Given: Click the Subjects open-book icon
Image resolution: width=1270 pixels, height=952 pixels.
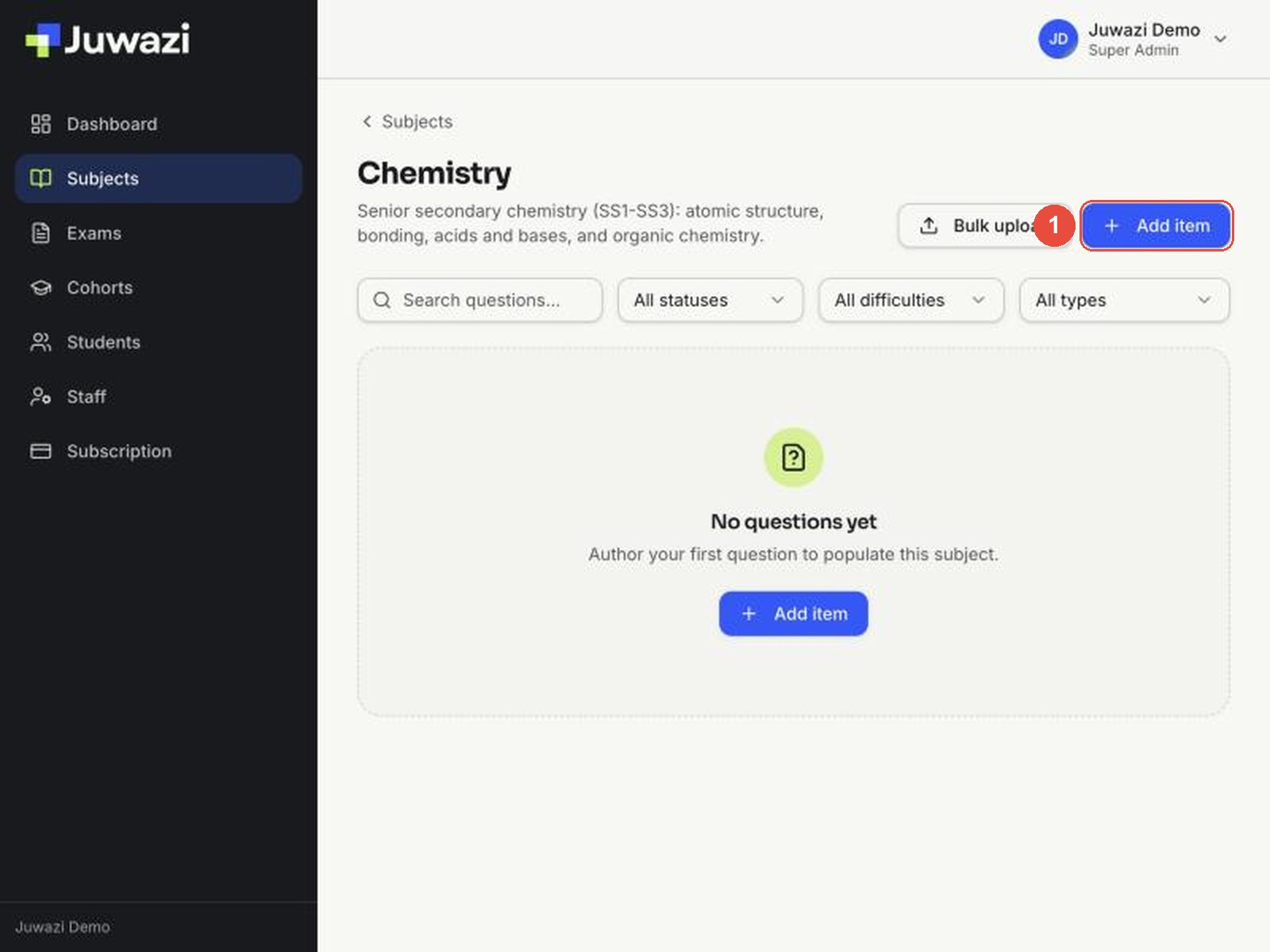Looking at the screenshot, I should click(x=40, y=178).
